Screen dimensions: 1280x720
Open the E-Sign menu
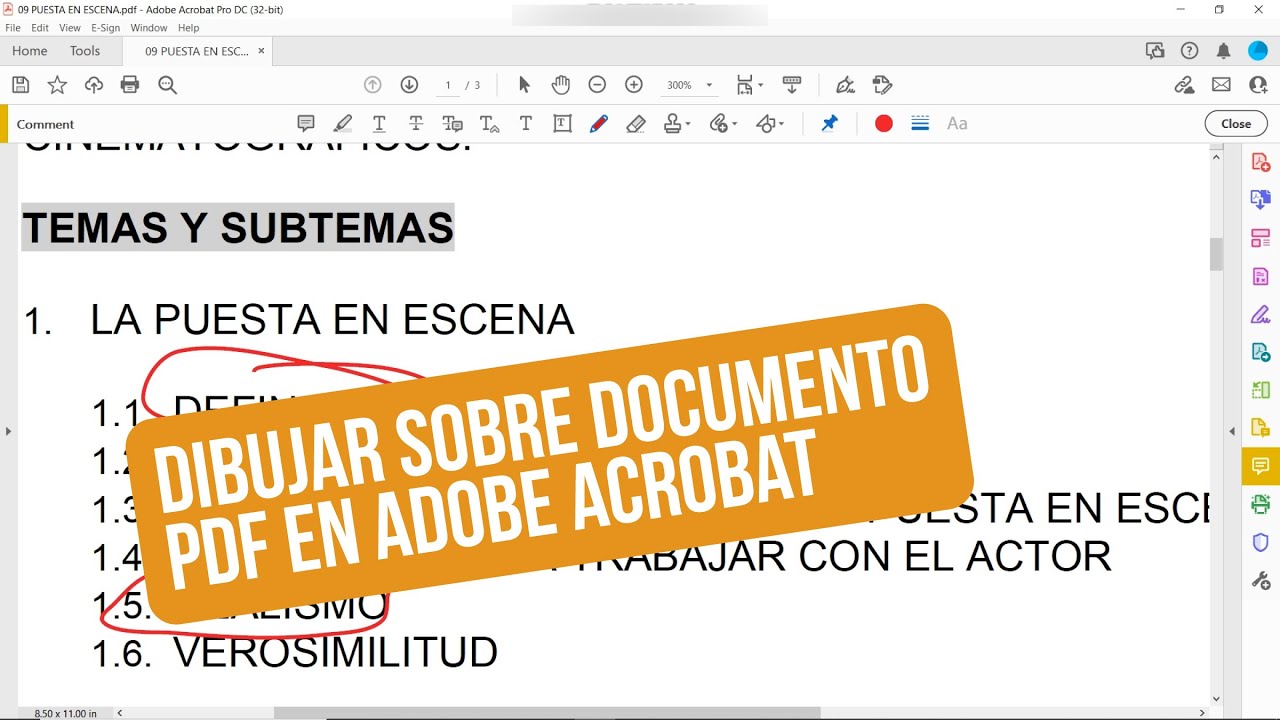pos(106,28)
